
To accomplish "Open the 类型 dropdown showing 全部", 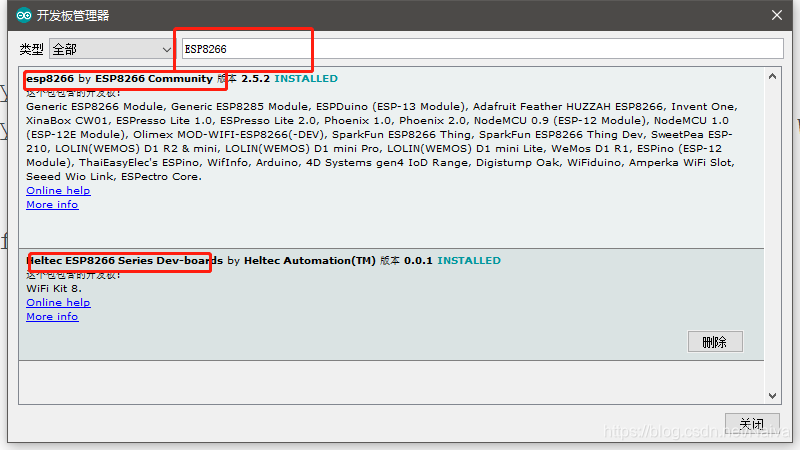I will click(x=111, y=49).
